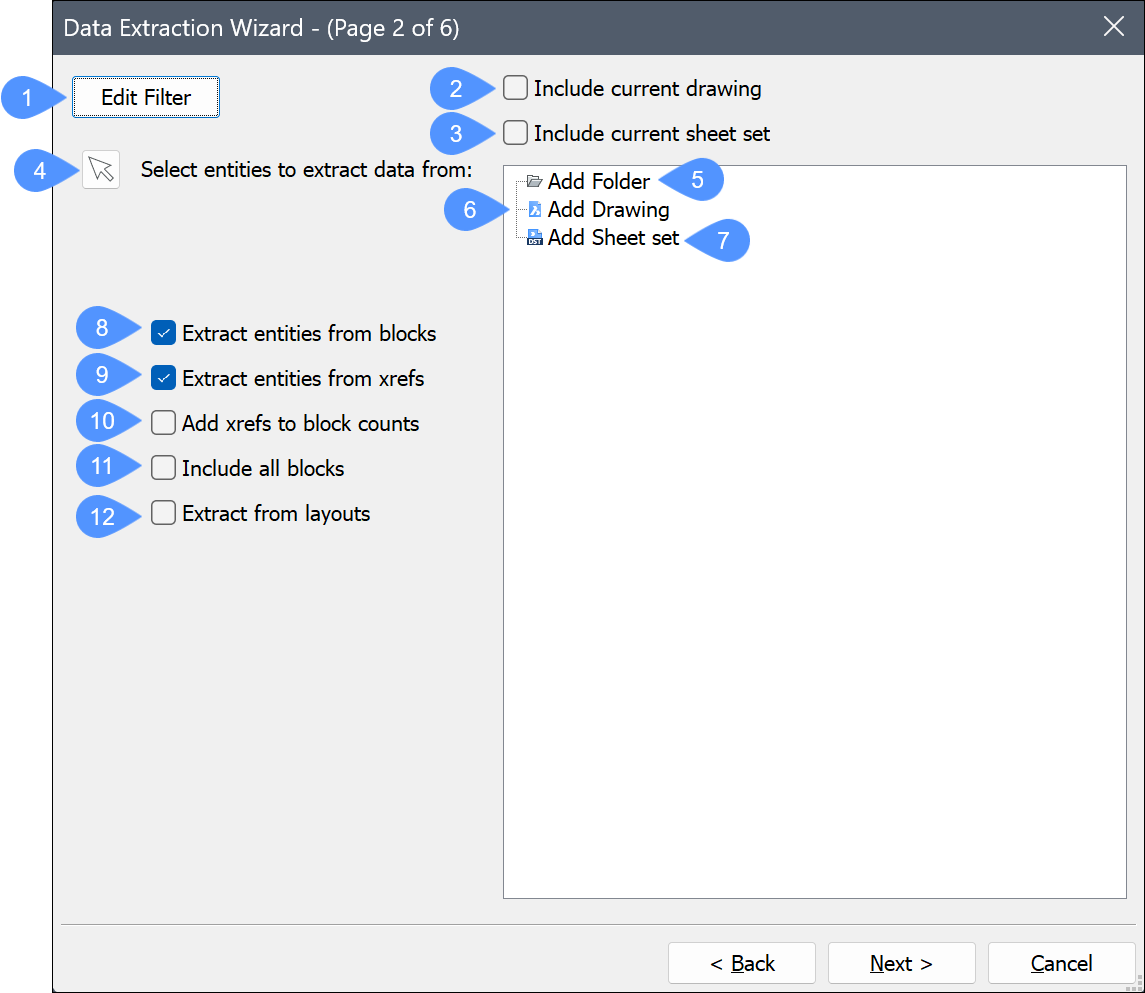The height and width of the screenshot is (993, 1145).
Task: Proceed with the Next button
Action: tap(901, 963)
